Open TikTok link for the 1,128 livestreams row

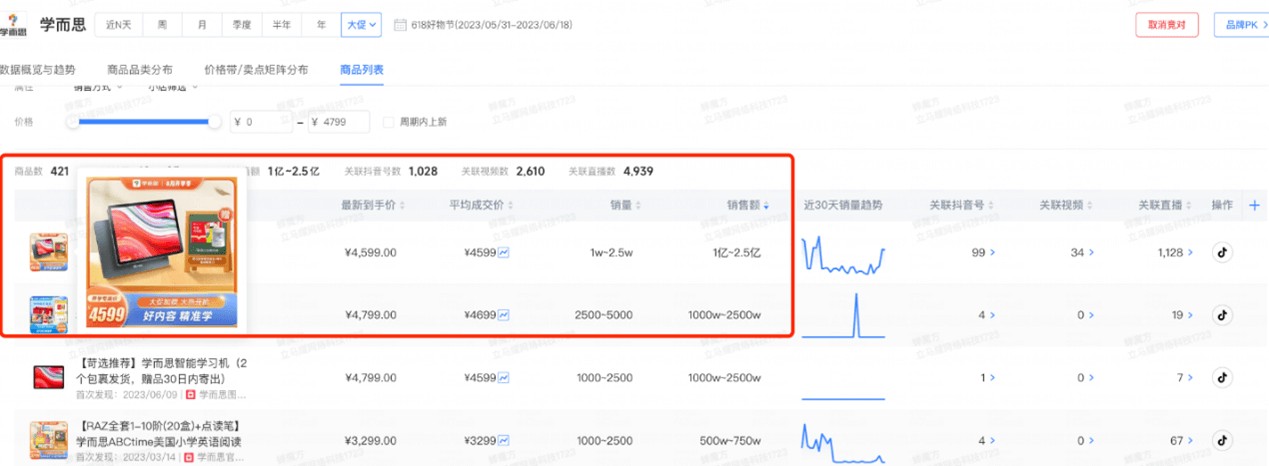tap(1221, 252)
